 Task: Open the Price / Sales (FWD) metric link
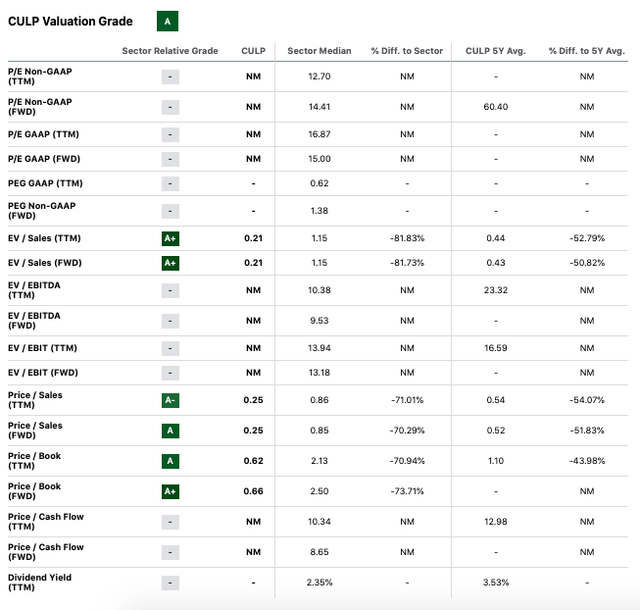[x=35, y=430]
